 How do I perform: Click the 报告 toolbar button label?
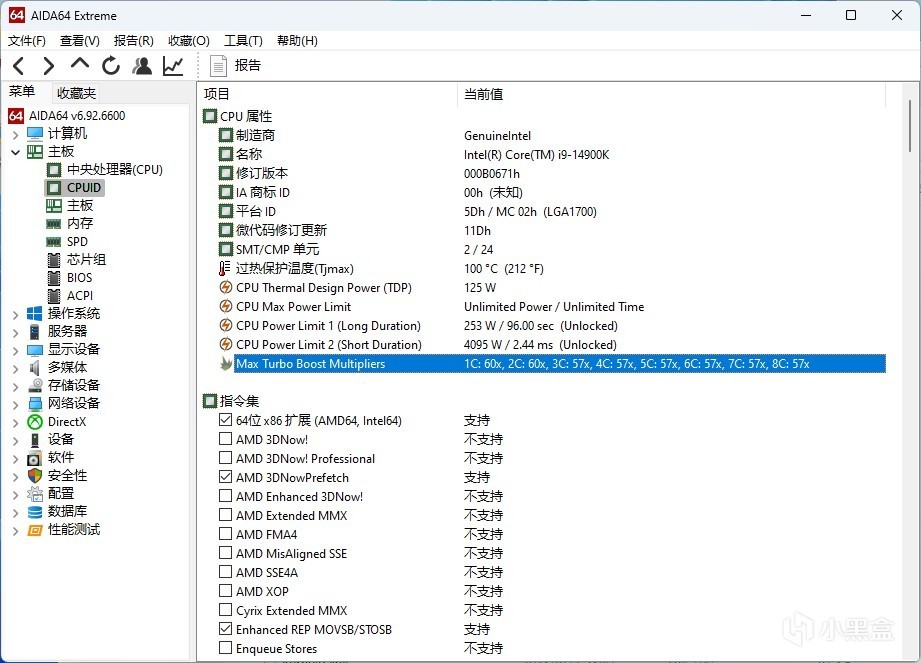pos(248,65)
